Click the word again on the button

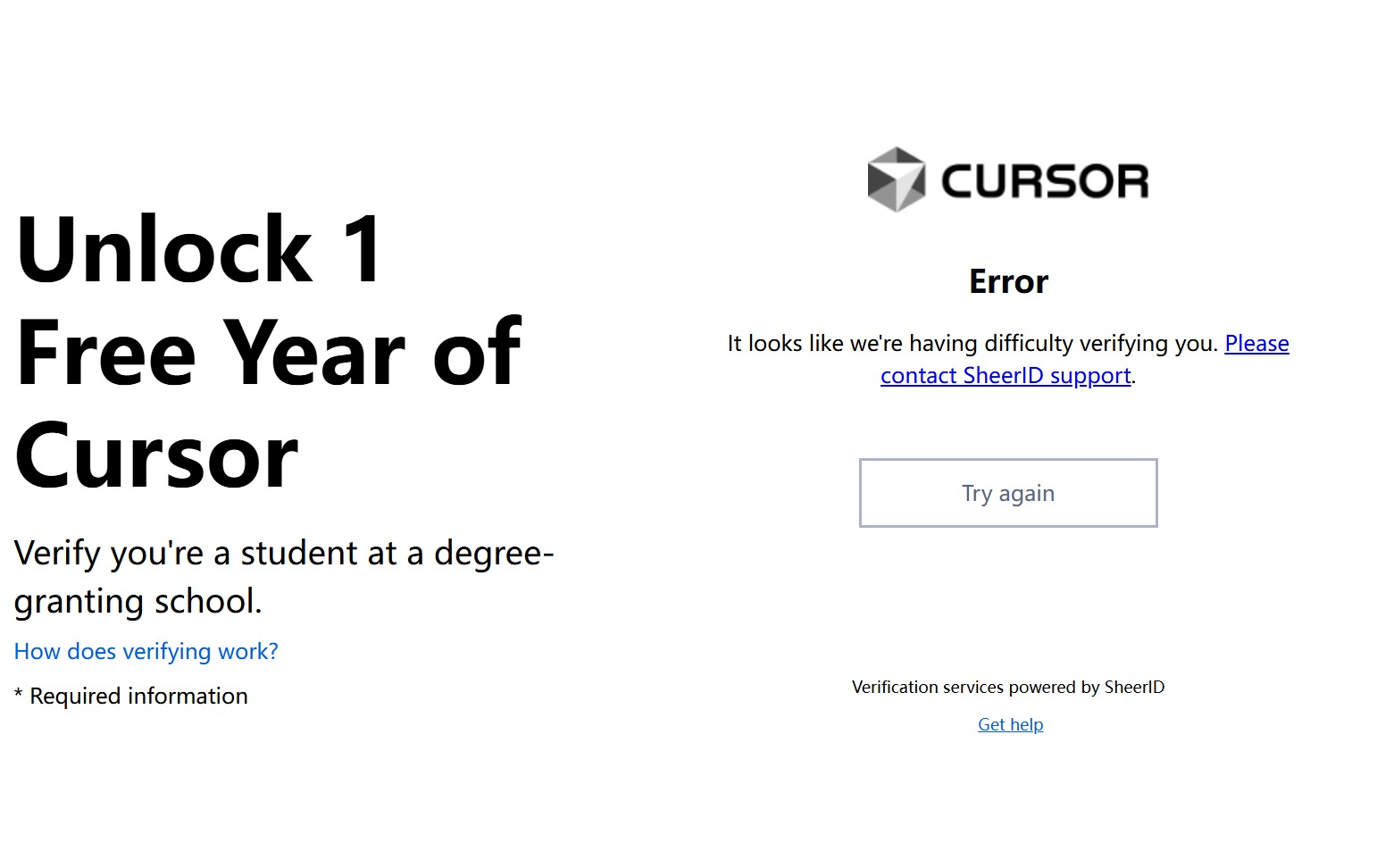pyautogui.click(x=1026, y=494)
